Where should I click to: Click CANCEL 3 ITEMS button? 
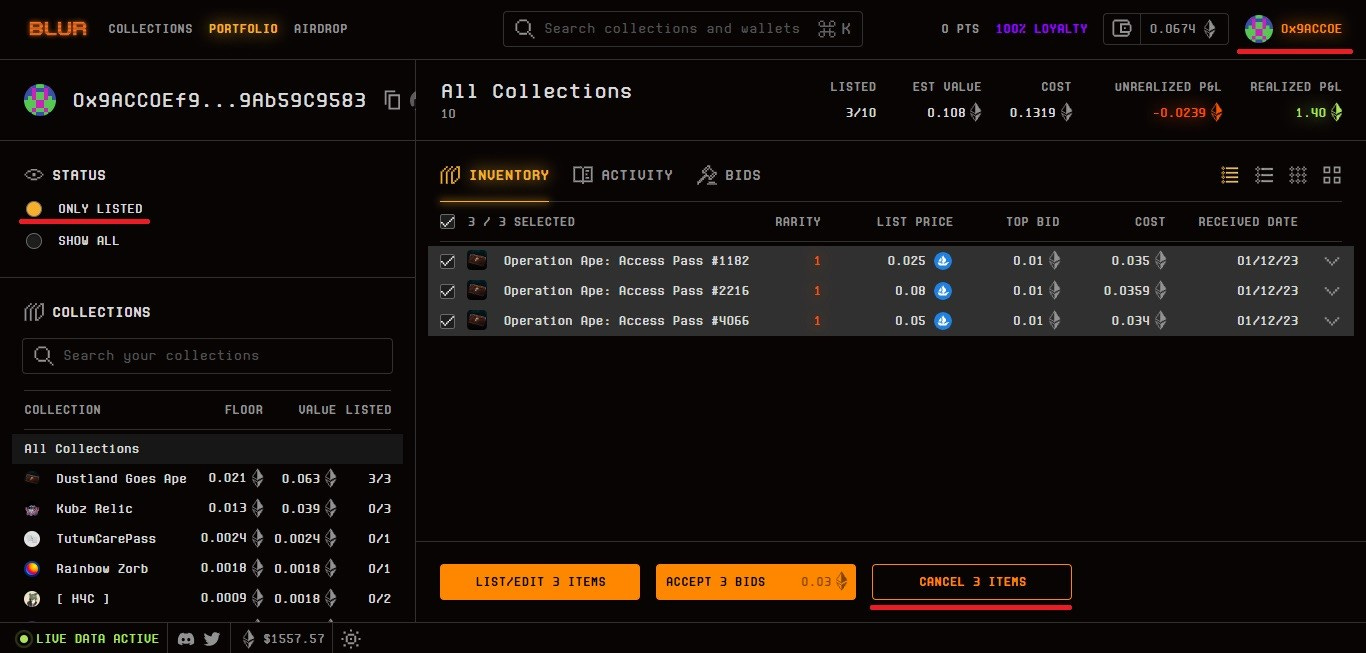(972, 582)
